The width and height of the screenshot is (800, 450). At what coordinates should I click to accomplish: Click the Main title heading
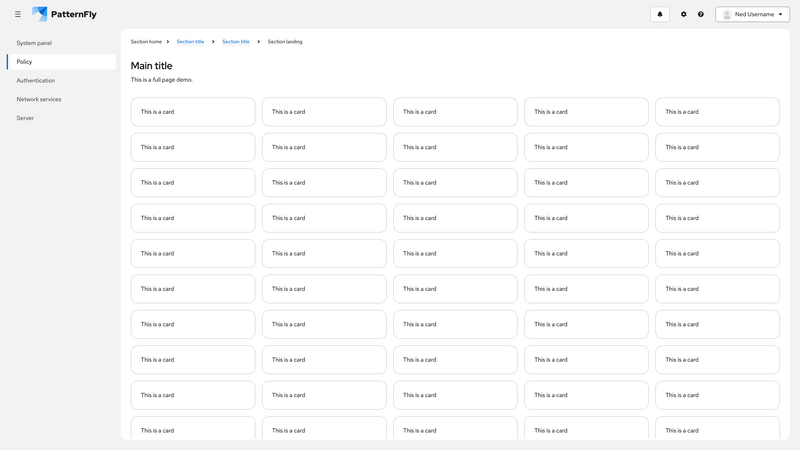152,66
